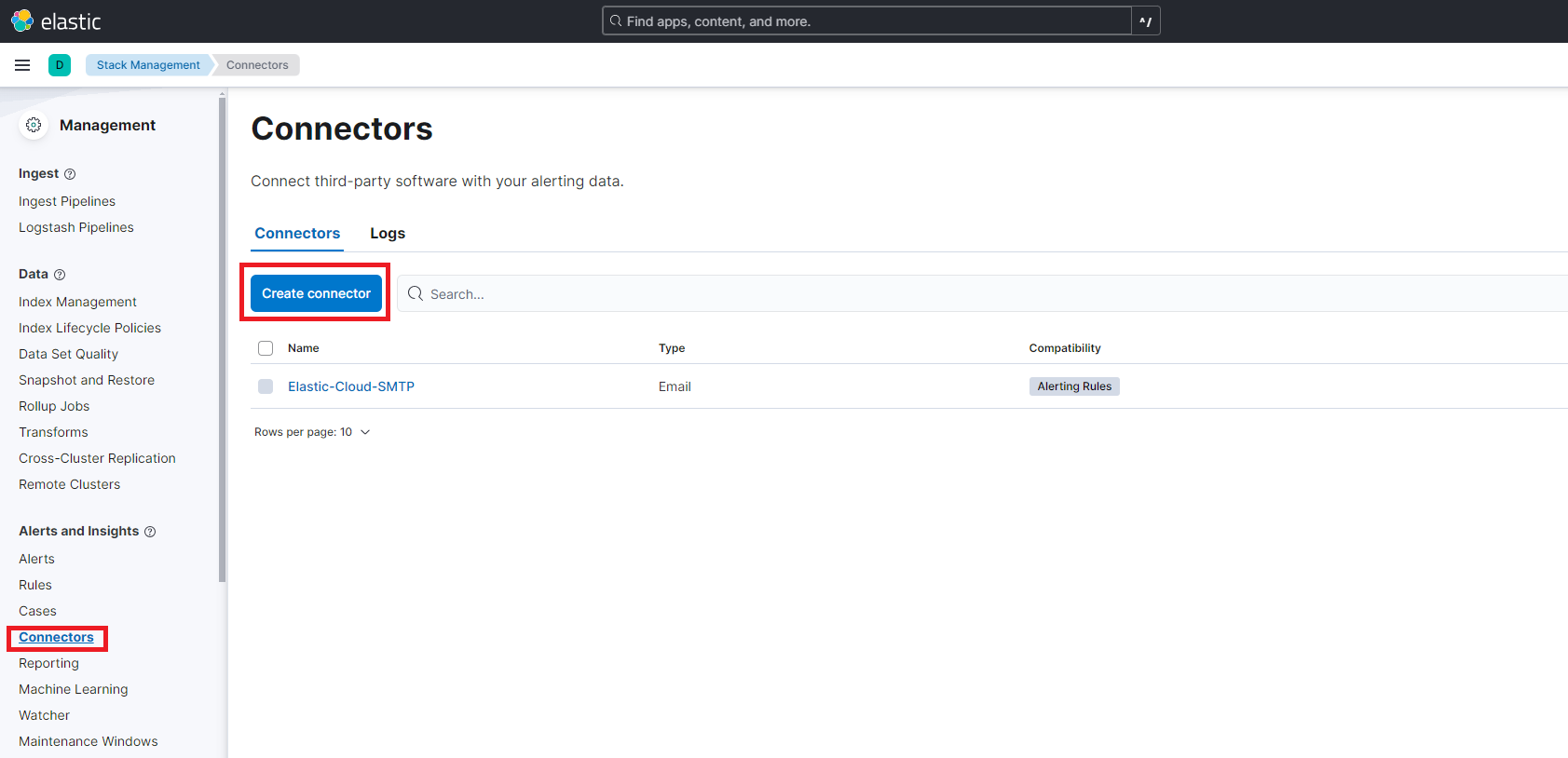Click the help icon next to Ingest
This screenshot has width=1568, height=758.
(x=70, y=174)
